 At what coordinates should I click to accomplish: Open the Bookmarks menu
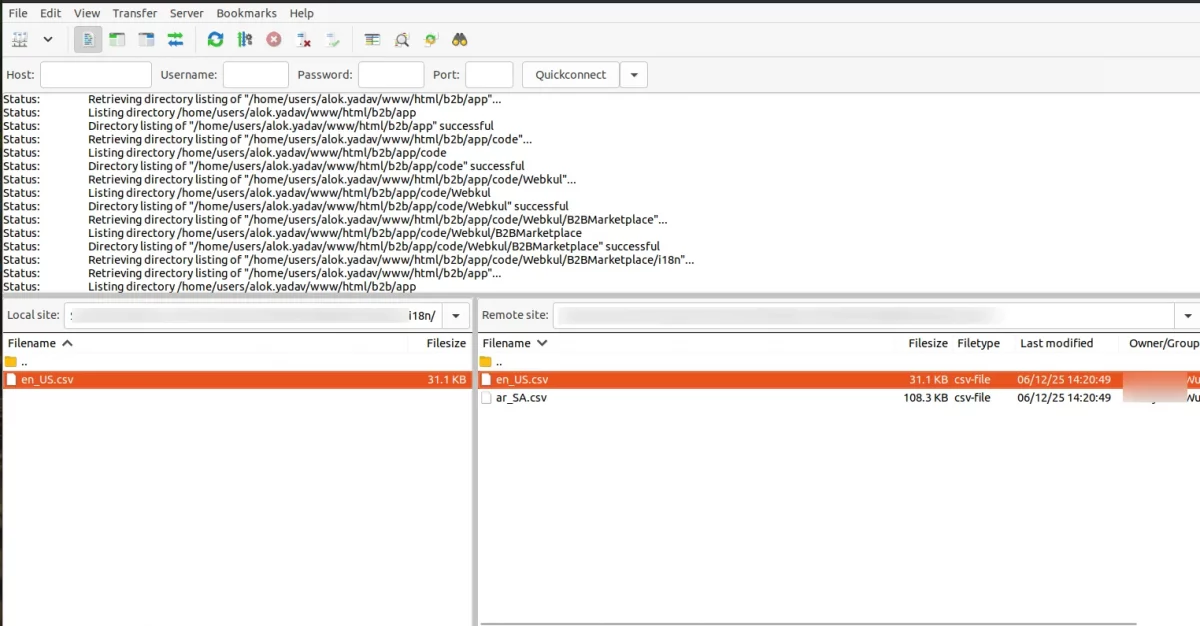point(246,13)
